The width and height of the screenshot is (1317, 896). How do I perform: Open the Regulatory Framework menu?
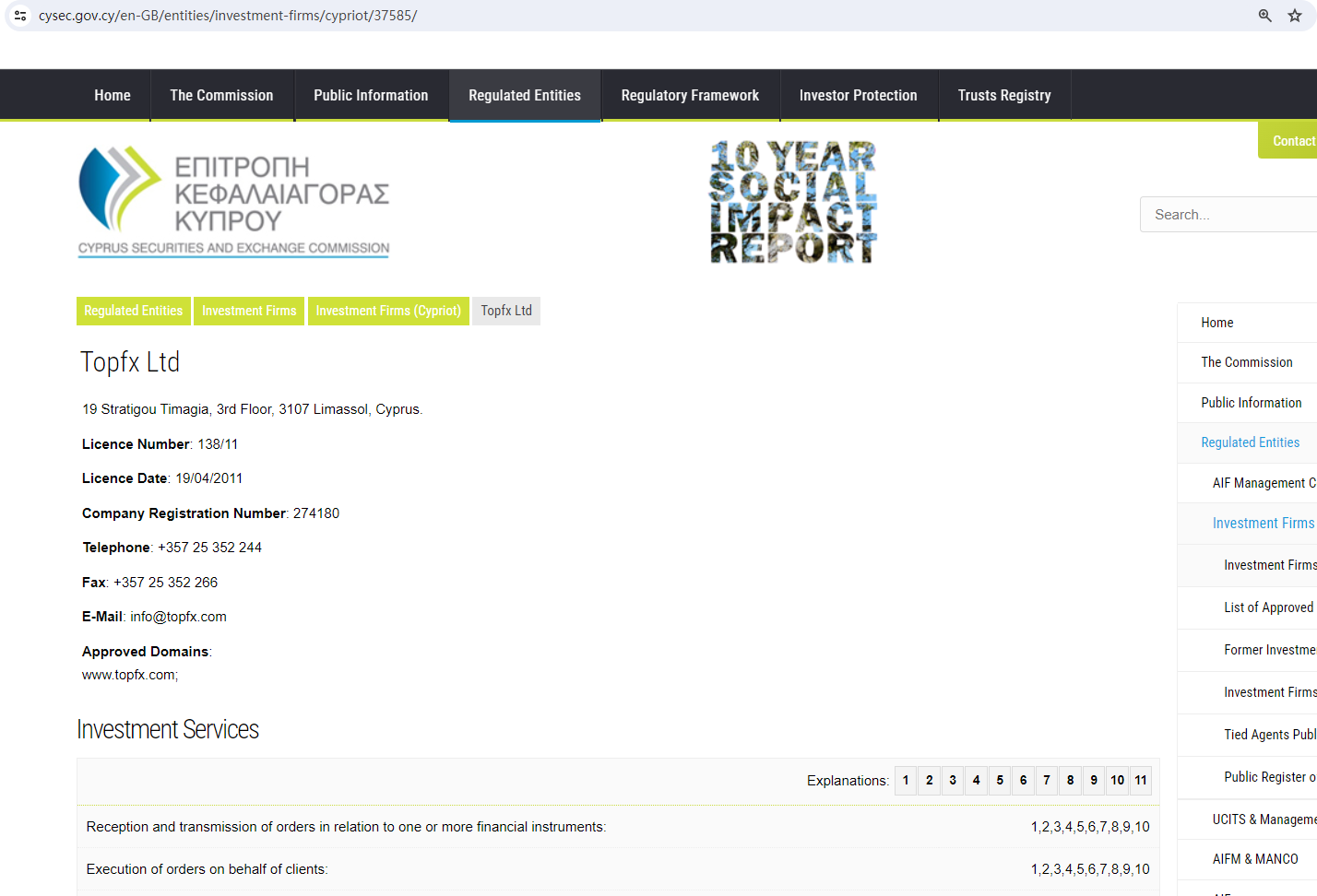pos(690,95)
